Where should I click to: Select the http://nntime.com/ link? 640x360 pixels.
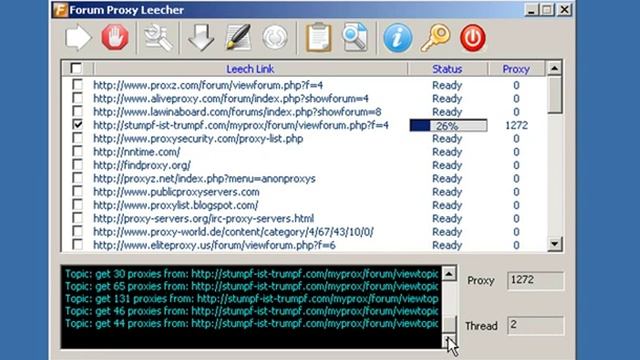pyautogui.click(x=136, y=152)
